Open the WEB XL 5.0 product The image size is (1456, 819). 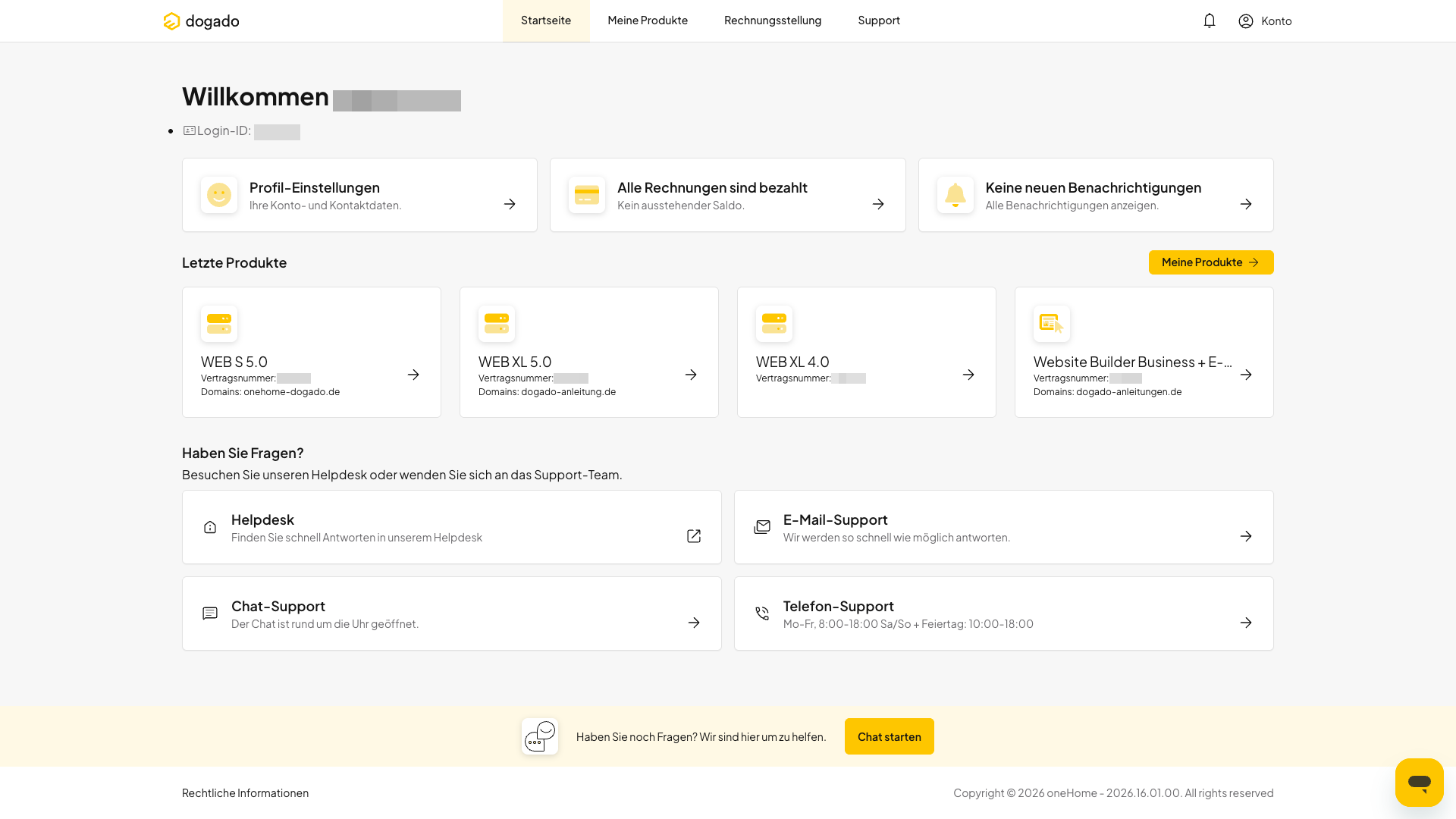pyautogui.click(x=589, y=352)
